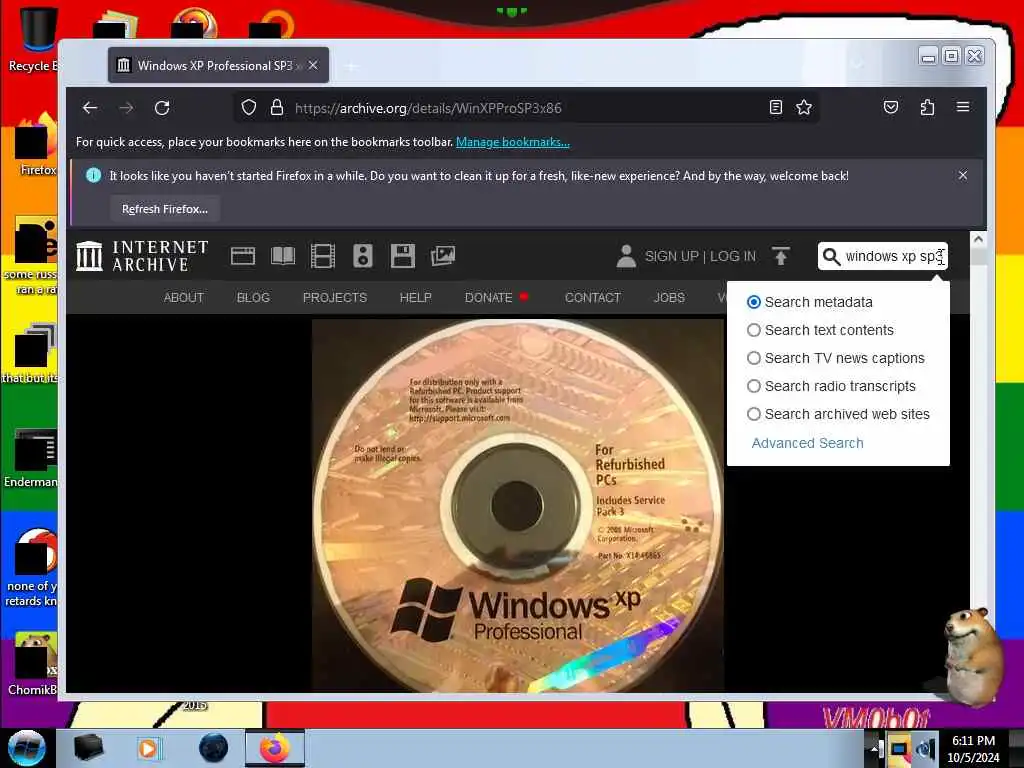Toggle reader view icon in address bar
The image size is (1024, 768).
click(775, 108)
